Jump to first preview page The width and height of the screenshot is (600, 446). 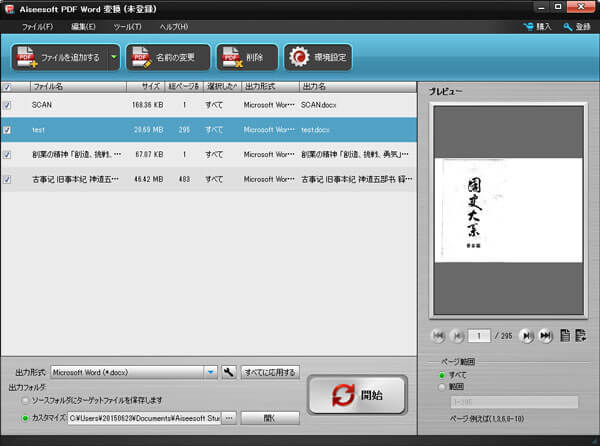[437, 336]
